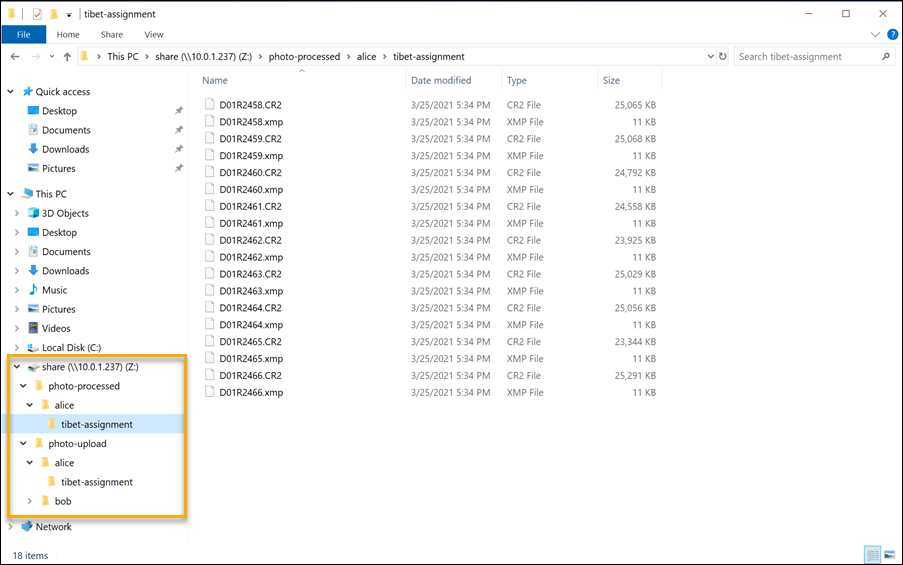
Task: Click share (\\10.0.1.237) (Z:) breadcrumb
Action: 203,56
